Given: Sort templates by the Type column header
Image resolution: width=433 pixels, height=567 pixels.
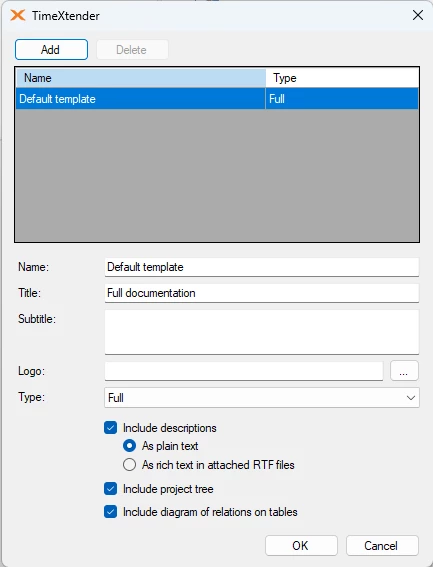Looking at the screenshot, I should click(342, 78).
